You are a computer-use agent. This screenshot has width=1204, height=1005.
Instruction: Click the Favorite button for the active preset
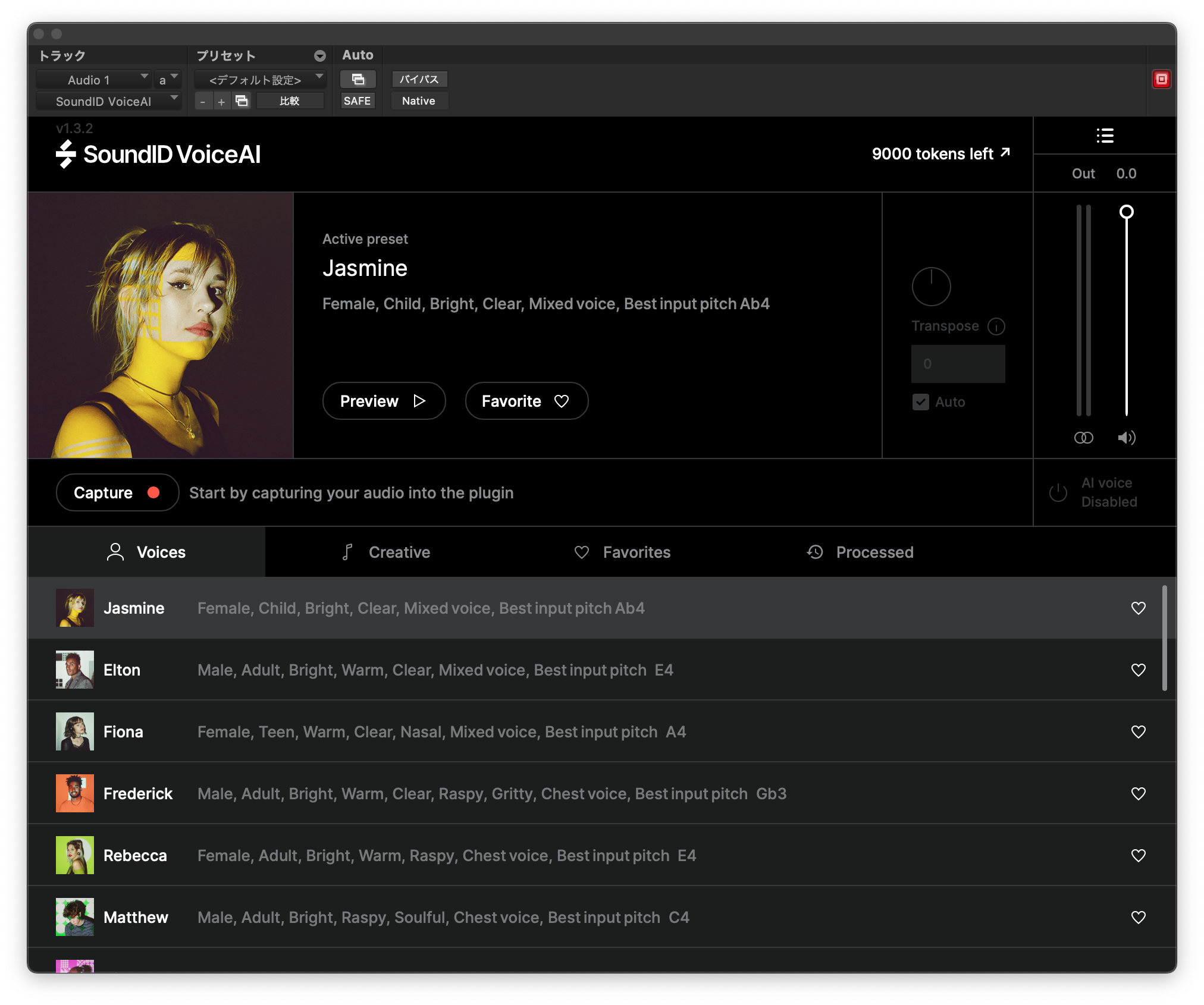click(x=526, y=401)
